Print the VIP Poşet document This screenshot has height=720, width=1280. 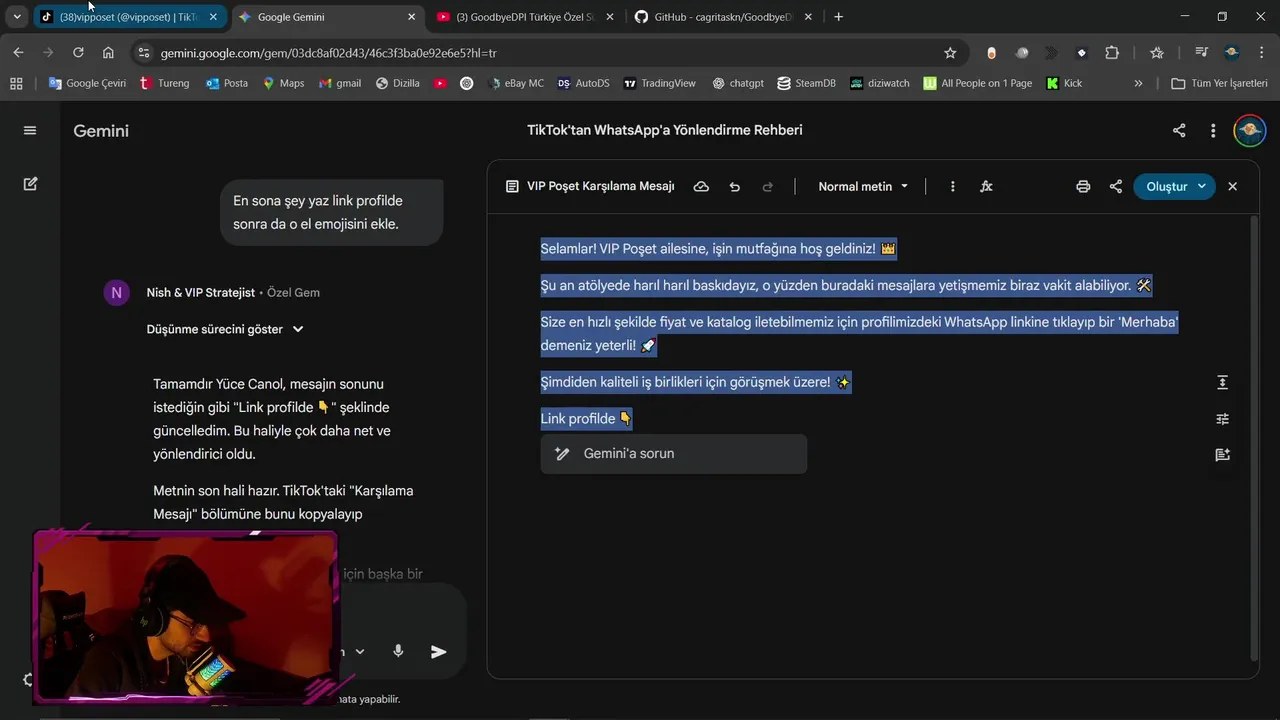(1083, 186)
